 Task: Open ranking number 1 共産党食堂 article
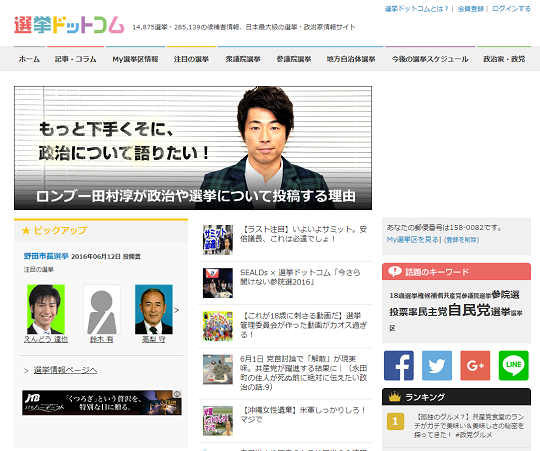pyautogui.click(x=469, y=426)
